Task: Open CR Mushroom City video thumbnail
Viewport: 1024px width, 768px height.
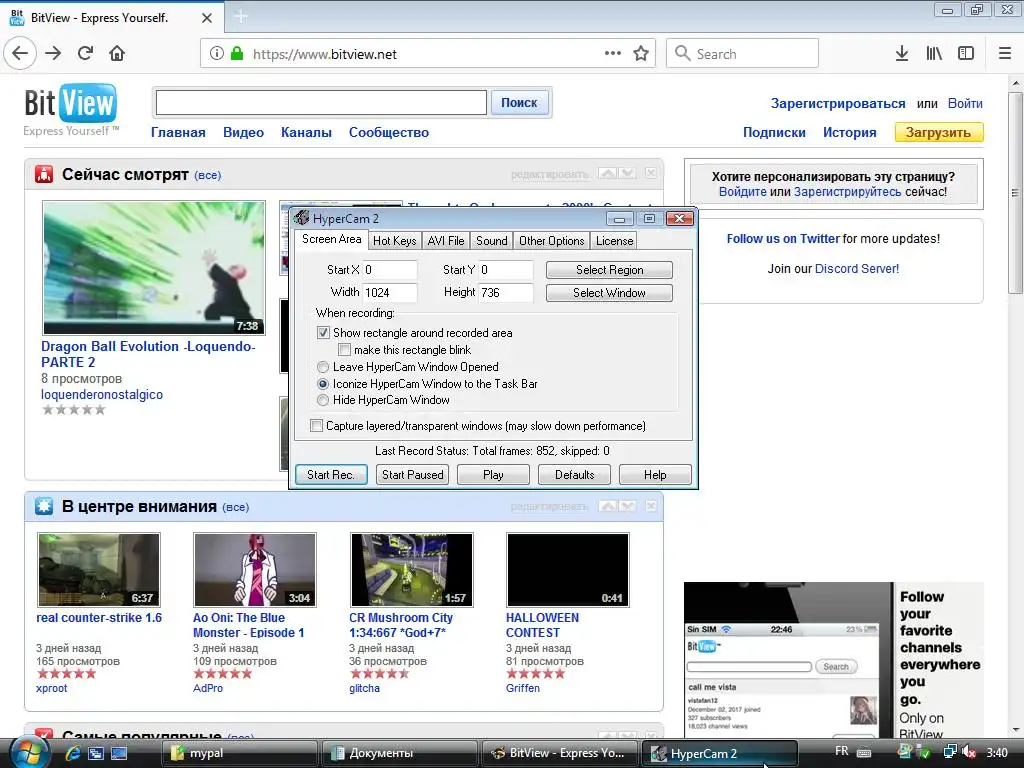Action: tap(411, 570)
